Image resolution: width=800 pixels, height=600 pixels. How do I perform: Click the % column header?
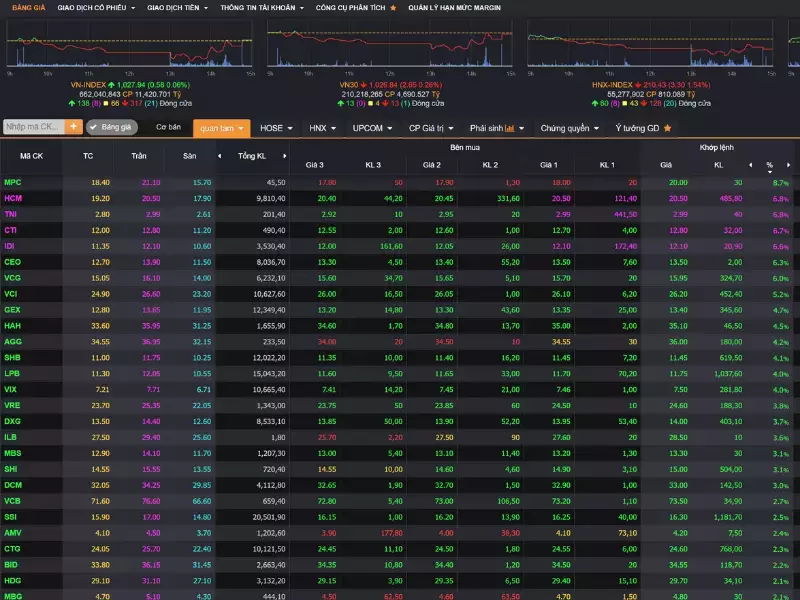[x=769, y=165]
